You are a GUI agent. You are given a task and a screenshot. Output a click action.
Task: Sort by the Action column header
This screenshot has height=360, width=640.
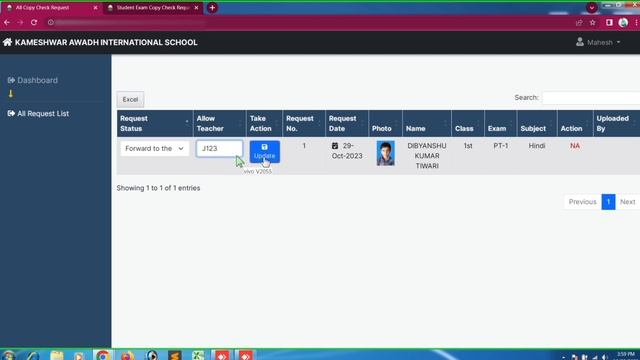click(575, 123)
